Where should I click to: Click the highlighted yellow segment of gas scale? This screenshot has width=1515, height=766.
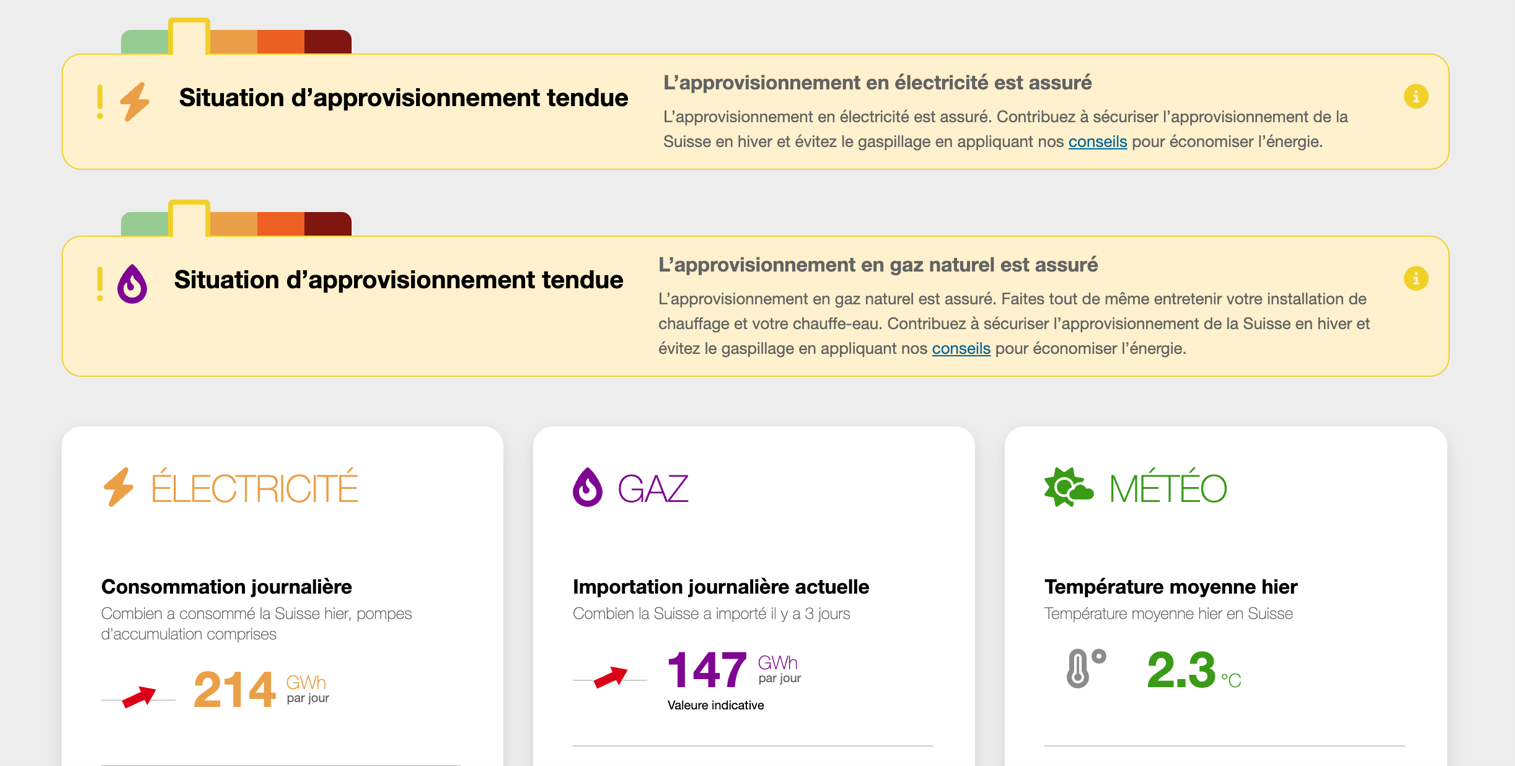pos(189,219)
